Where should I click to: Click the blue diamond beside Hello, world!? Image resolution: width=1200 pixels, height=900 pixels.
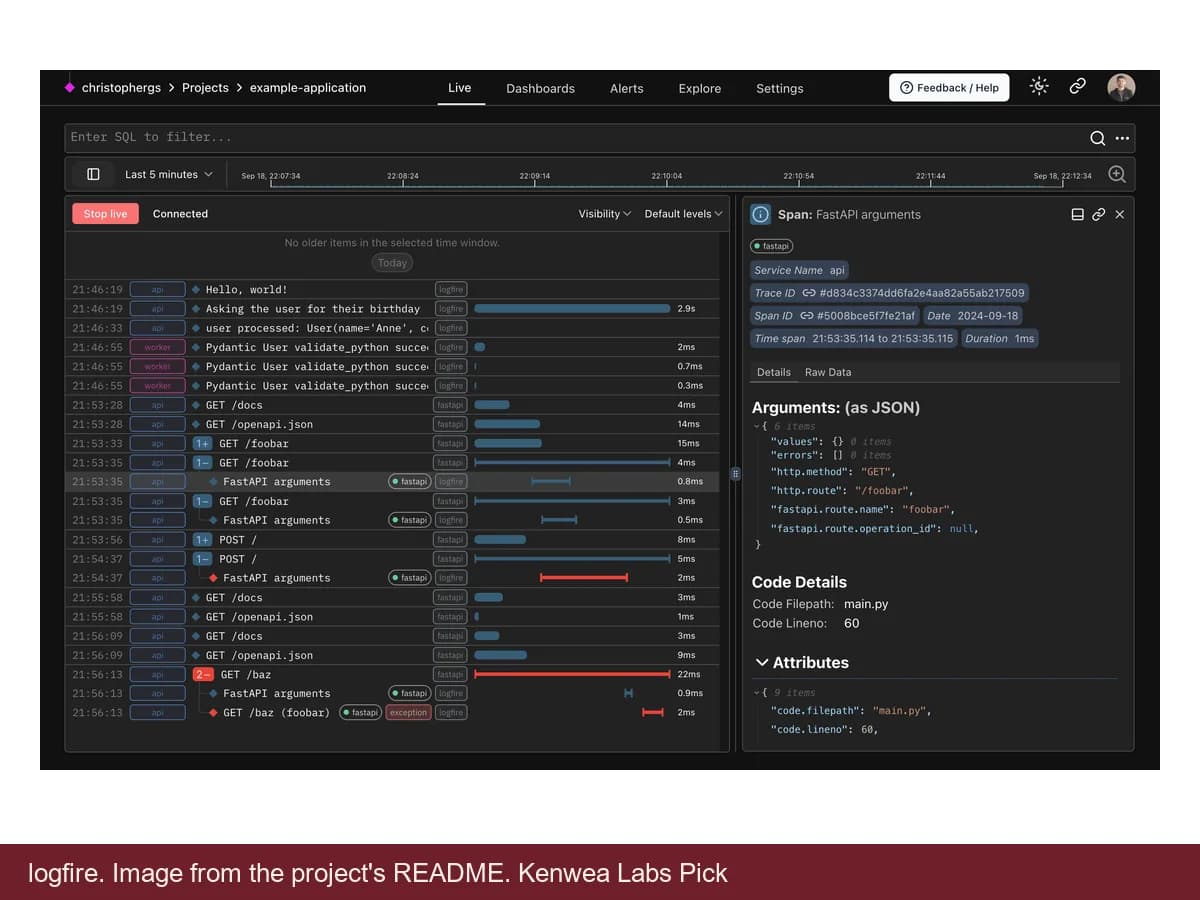pyautogui.click(x=196, y=290)
